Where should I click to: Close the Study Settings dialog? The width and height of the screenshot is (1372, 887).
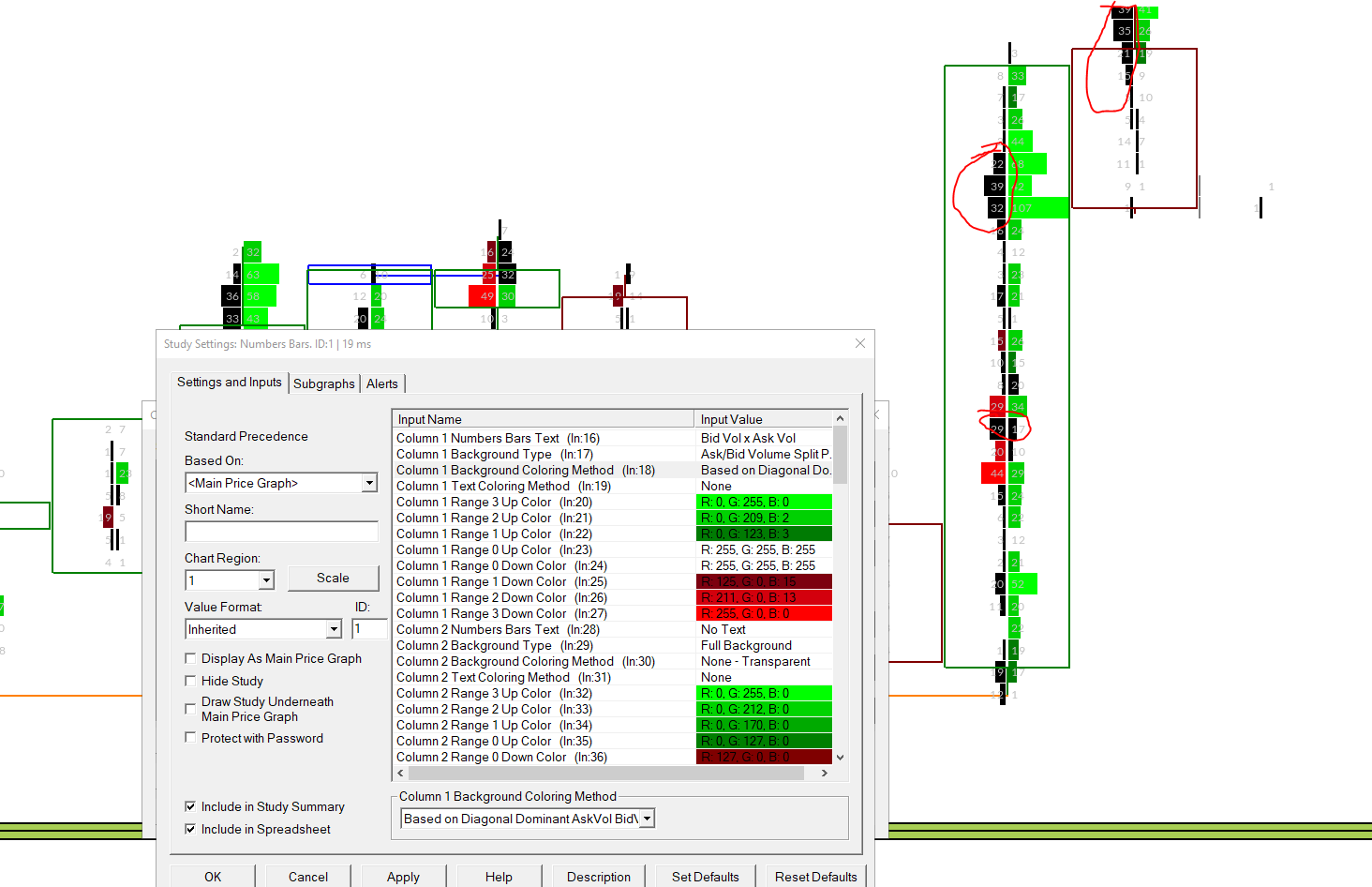[859, 343]
